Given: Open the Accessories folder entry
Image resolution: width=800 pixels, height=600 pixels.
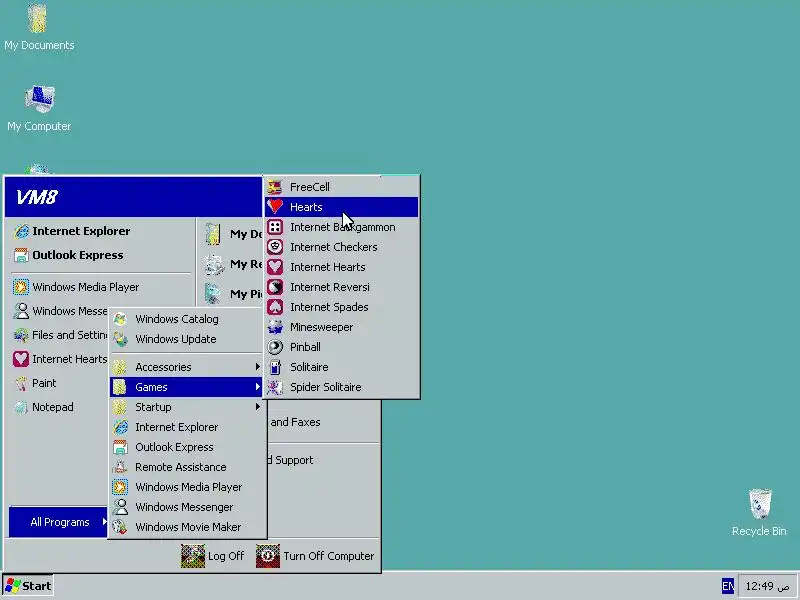Looking at the screenshot, I should 187,367.
